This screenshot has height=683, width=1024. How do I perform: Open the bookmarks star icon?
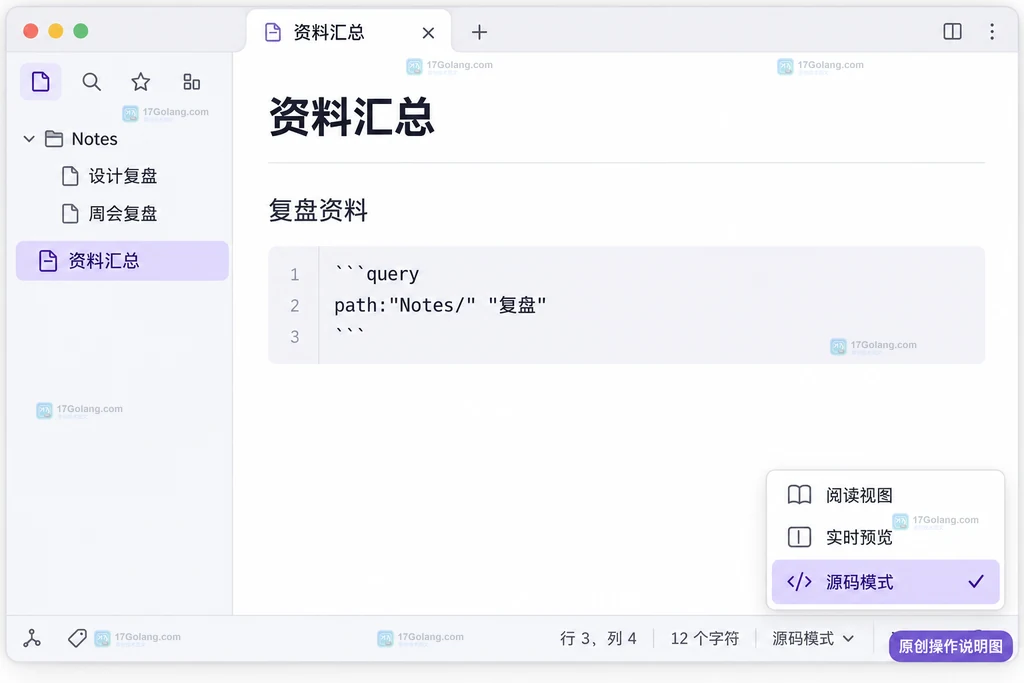click(140, 82)
